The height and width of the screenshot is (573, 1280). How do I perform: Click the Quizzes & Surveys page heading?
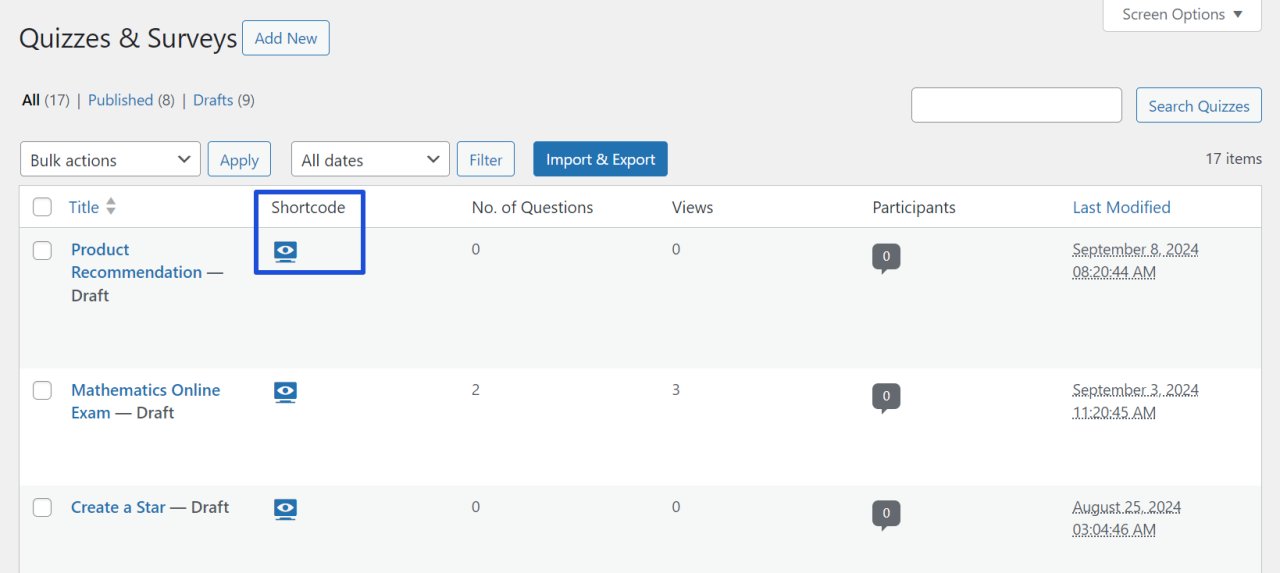pyautogui.click(x=128, y=38)
